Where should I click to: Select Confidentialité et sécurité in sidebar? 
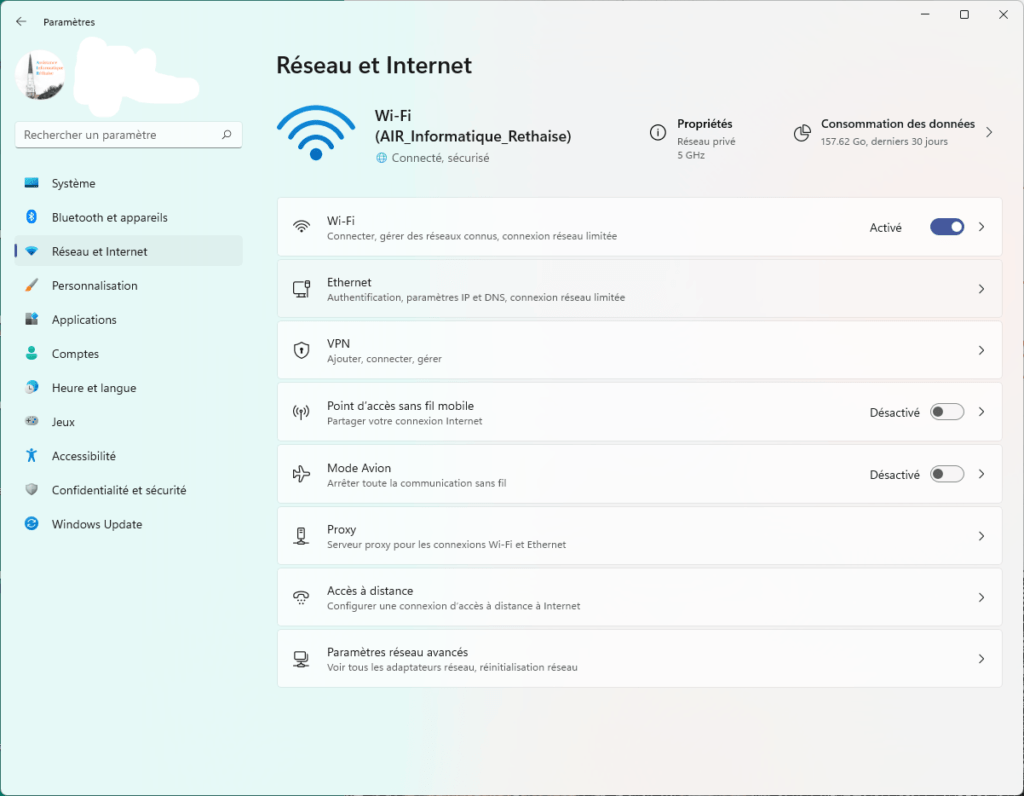(x=118, y=490)
